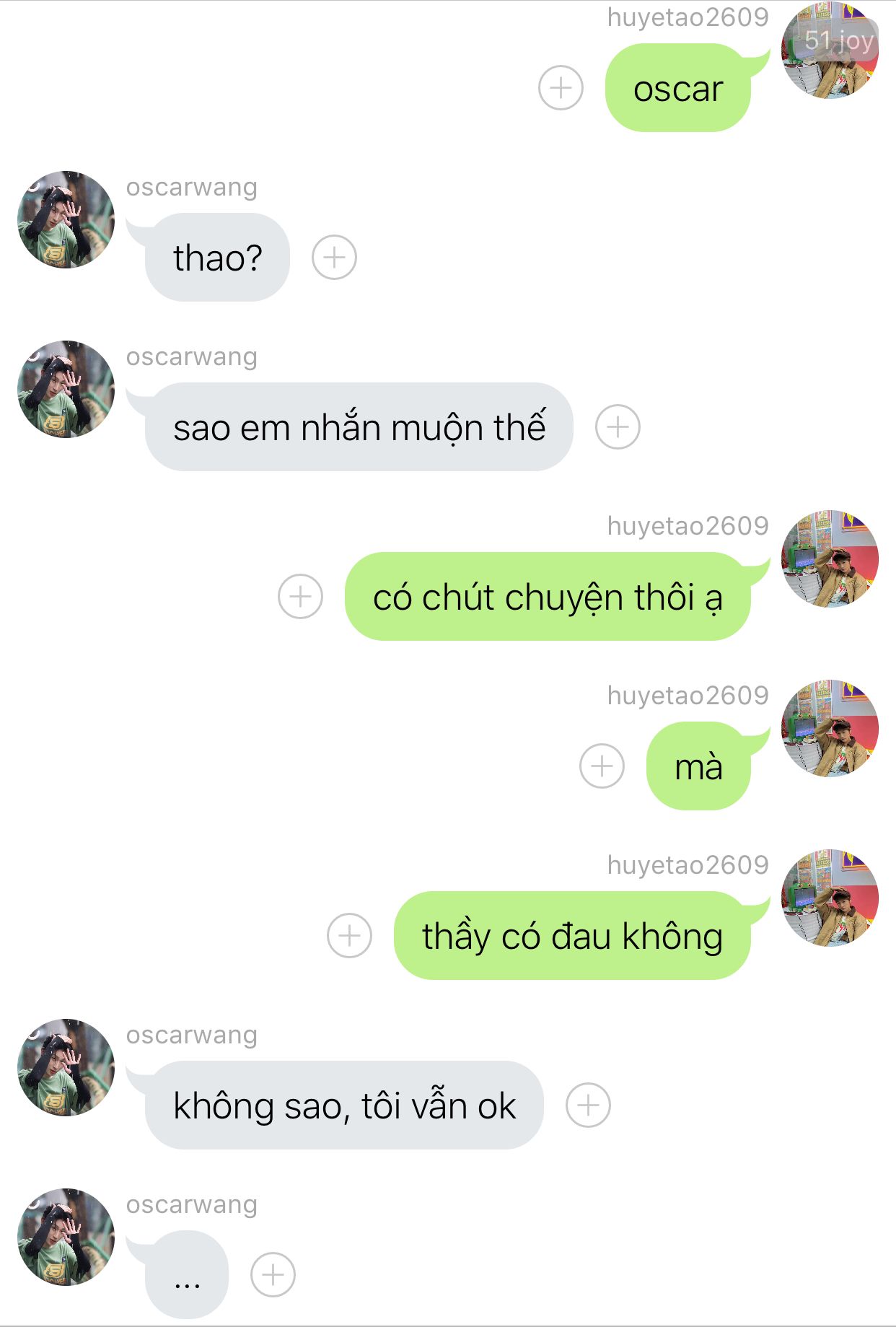Open oscarwang avatar beside 'thao?' message
Screen dimensions: 896x1327
[66, 219]
